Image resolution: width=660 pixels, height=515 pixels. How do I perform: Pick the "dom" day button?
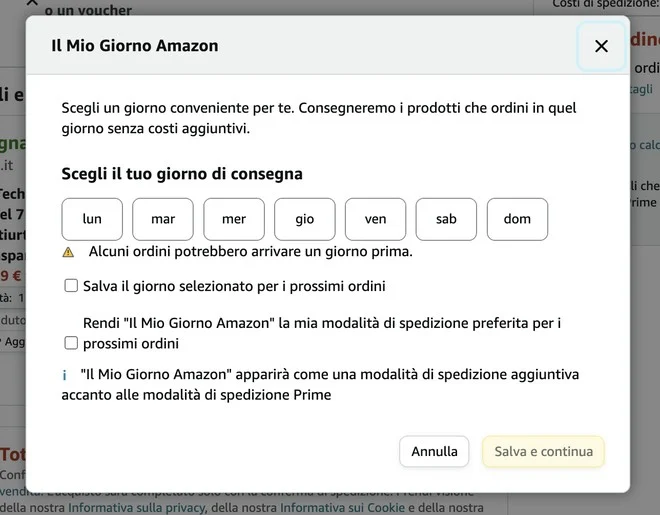517,219
